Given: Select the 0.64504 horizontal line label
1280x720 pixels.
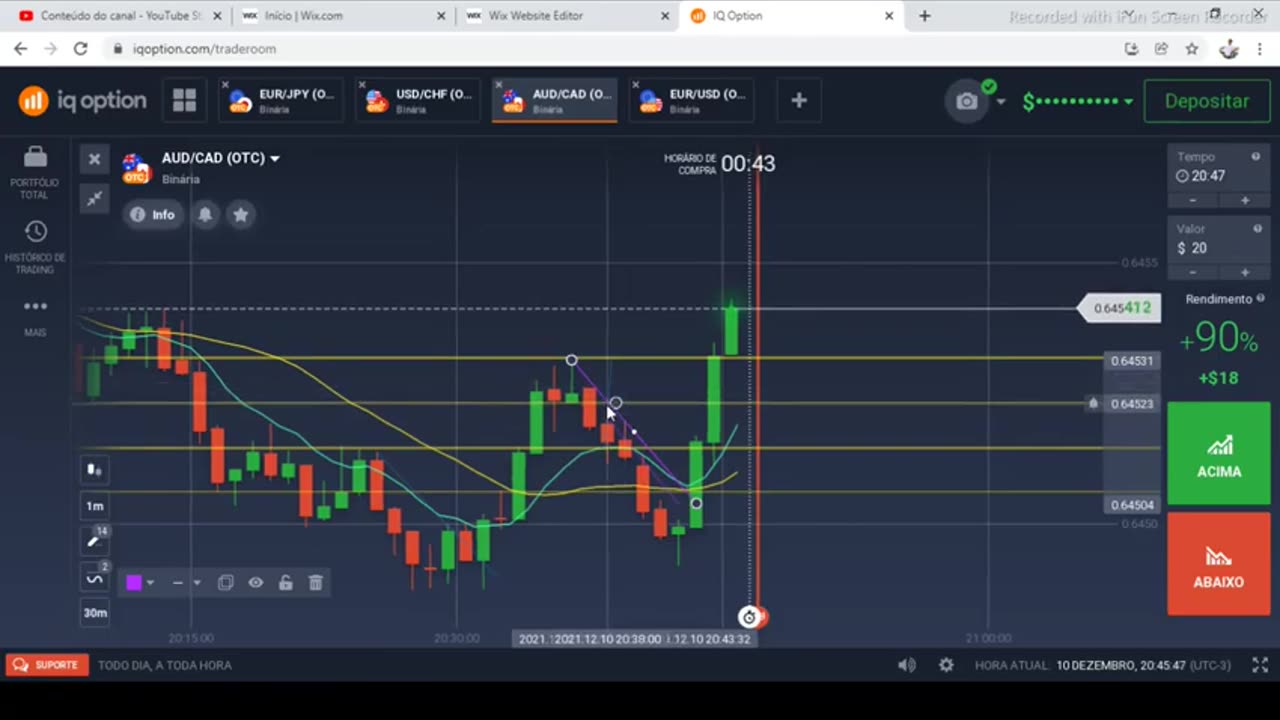Looking at the screenshot, I should click(x=1132, y=505).
